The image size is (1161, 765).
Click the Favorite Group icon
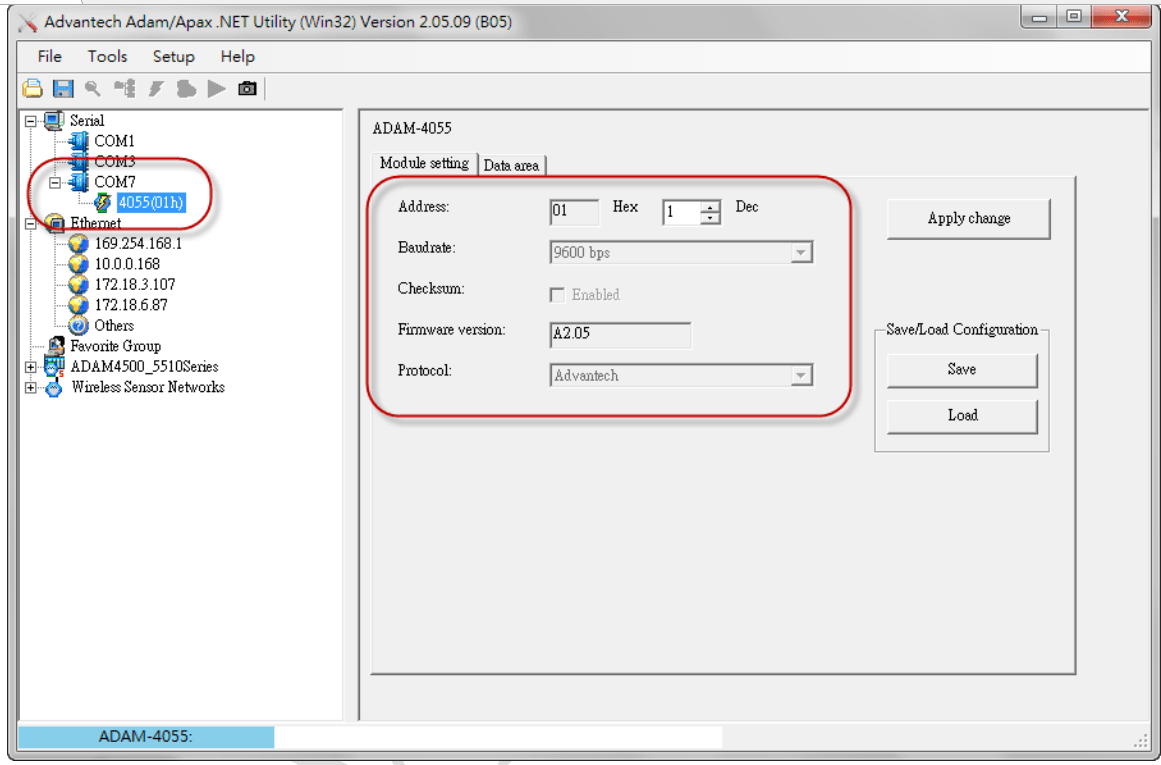[56, 346]
